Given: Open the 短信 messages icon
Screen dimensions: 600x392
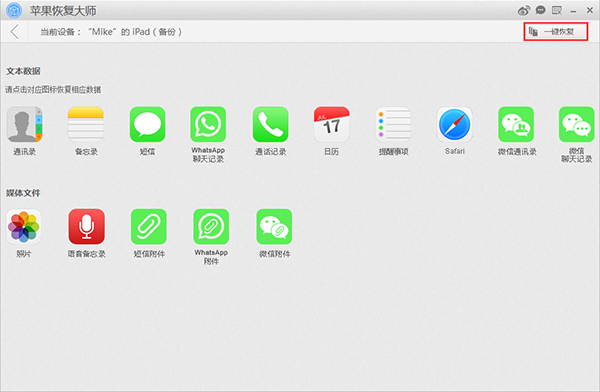Looking at the screenshot, I should (x=147, y=124).
